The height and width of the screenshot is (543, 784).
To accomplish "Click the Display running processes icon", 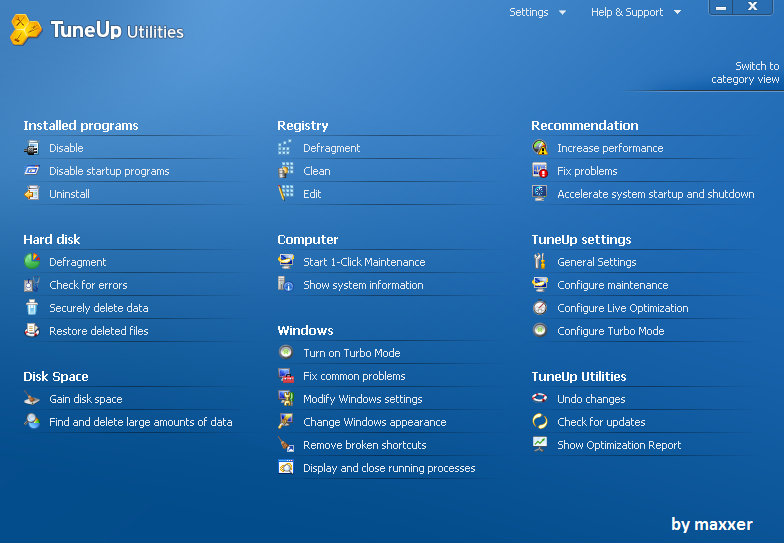I will pos(286,467).
